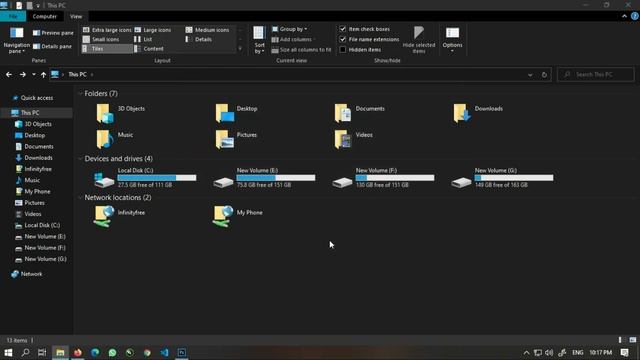The width and height of the screenshot is (640, 360).
Task: Select Small icons layout
Action: coord(101,39)
